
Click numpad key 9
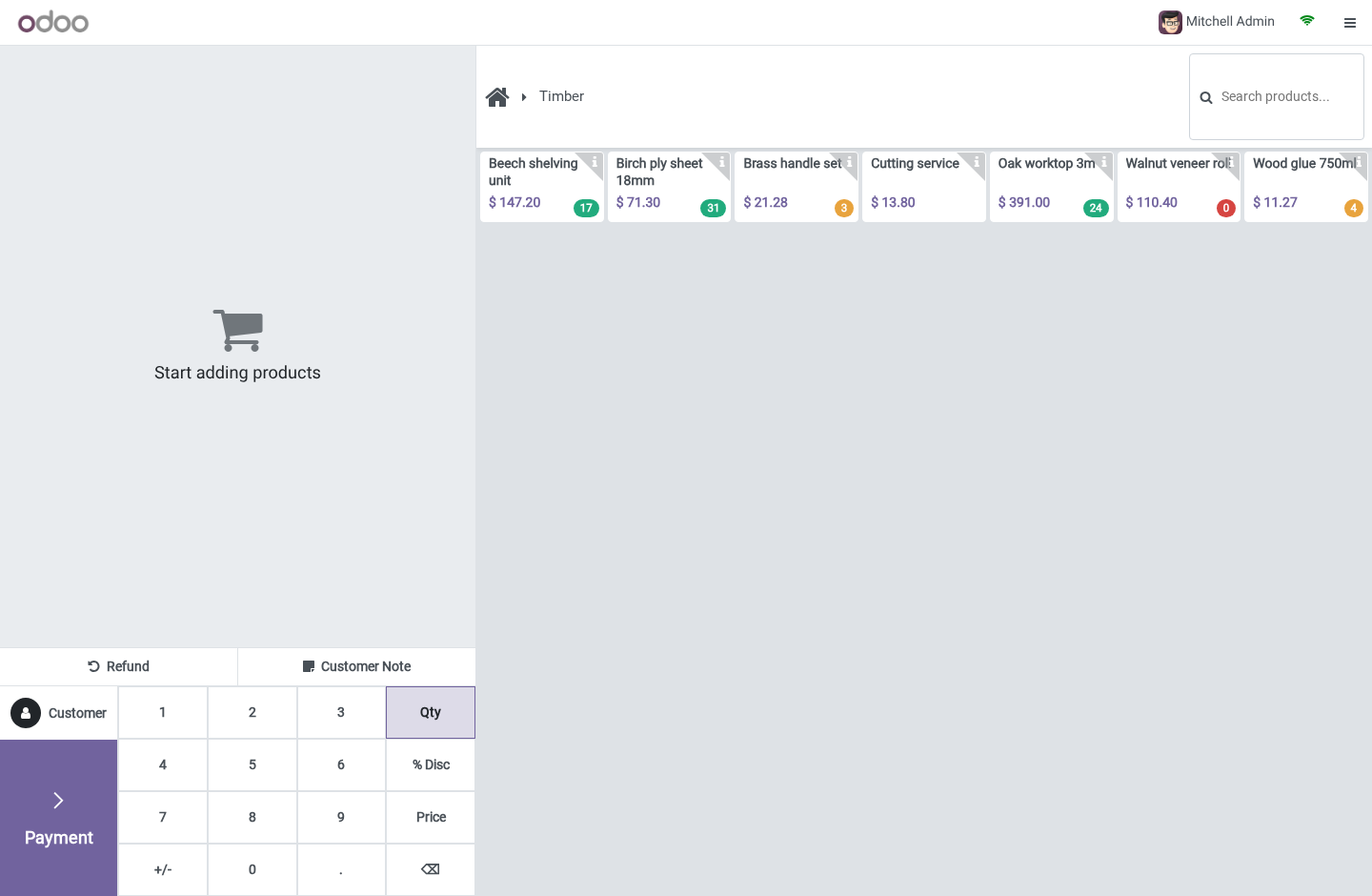[x=341, y=817]
